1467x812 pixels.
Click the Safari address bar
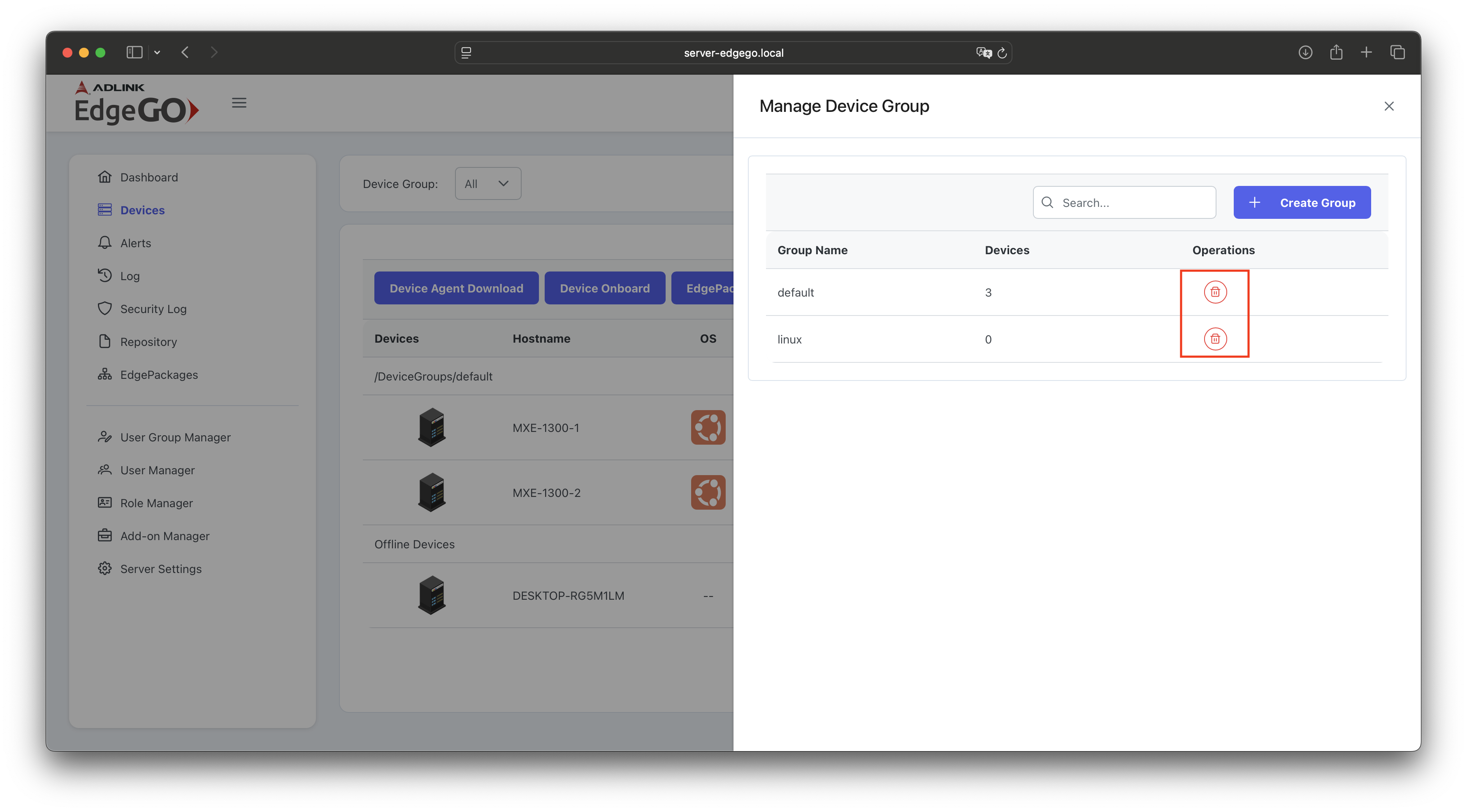(733, 53)
